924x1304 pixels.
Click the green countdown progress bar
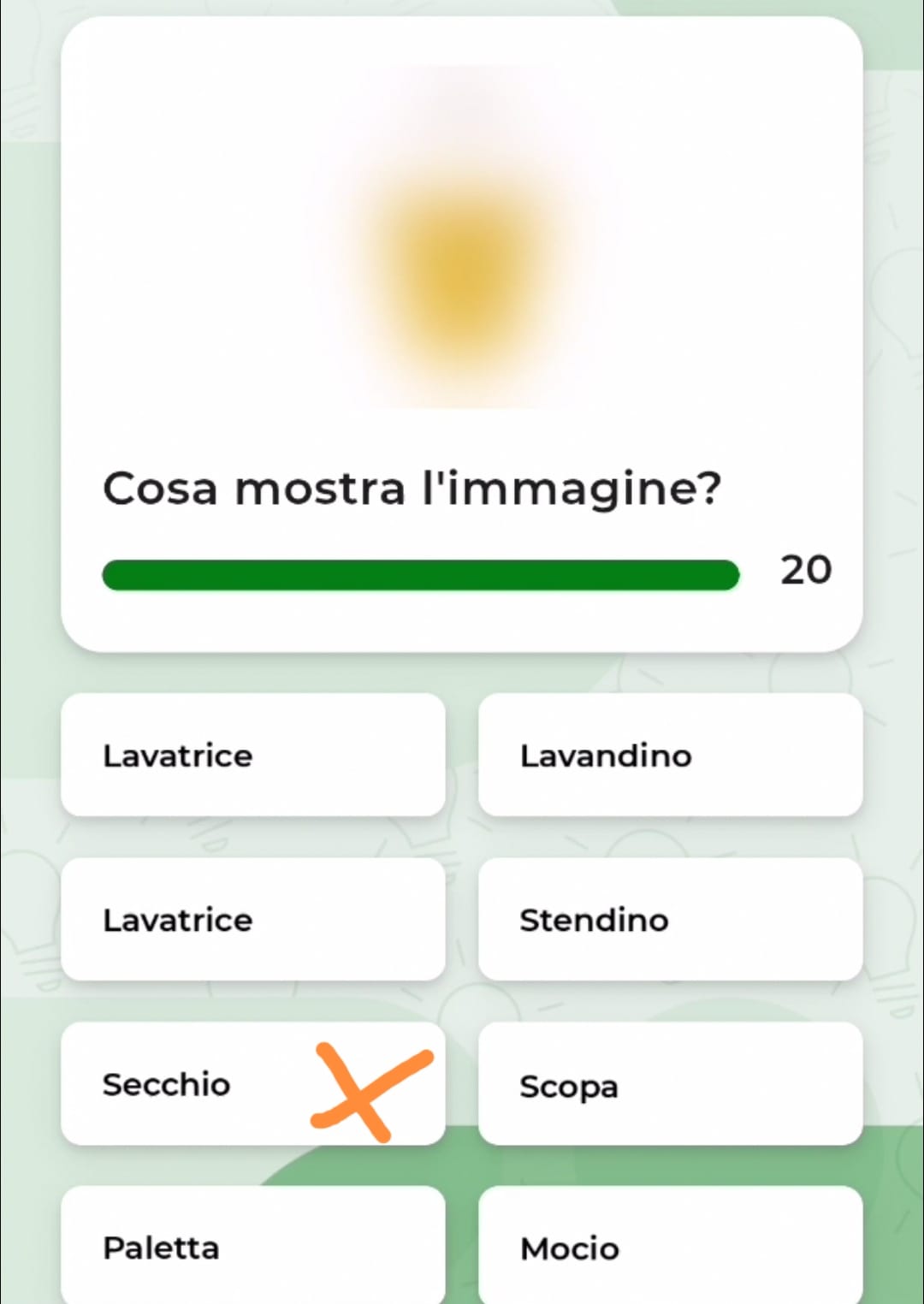(x=420, y=575)
